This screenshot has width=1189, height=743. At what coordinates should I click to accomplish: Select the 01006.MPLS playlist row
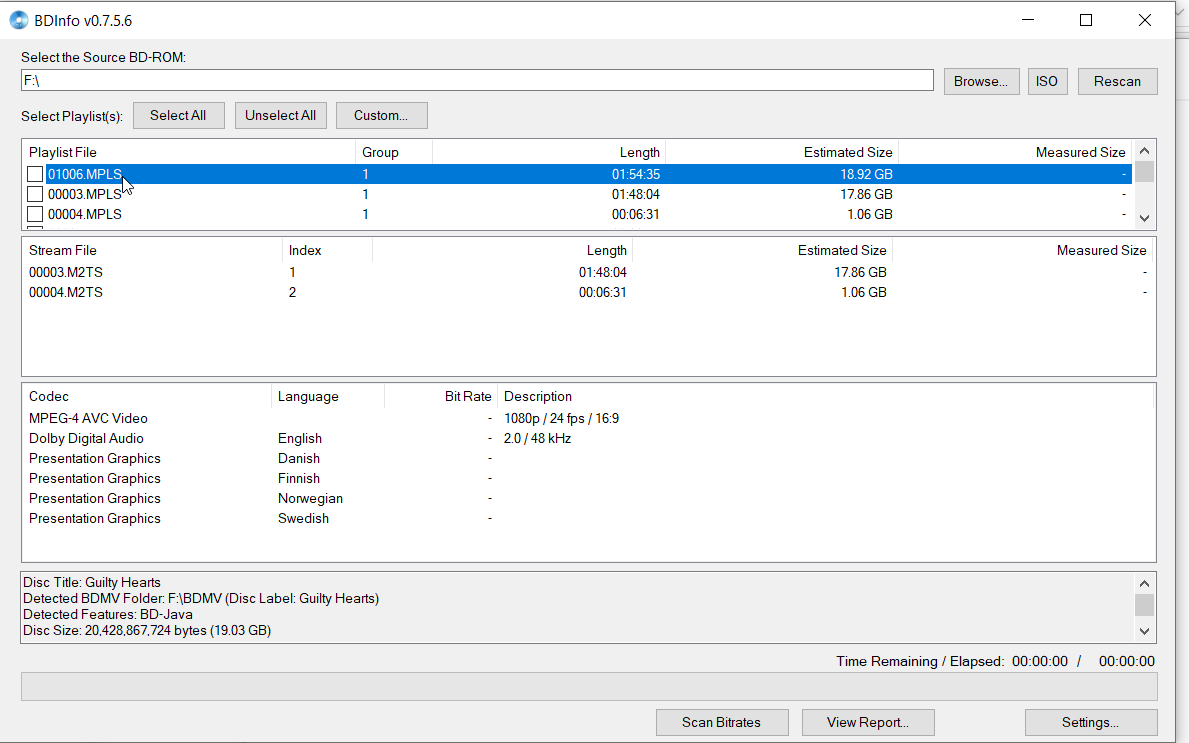pos(579,174)
